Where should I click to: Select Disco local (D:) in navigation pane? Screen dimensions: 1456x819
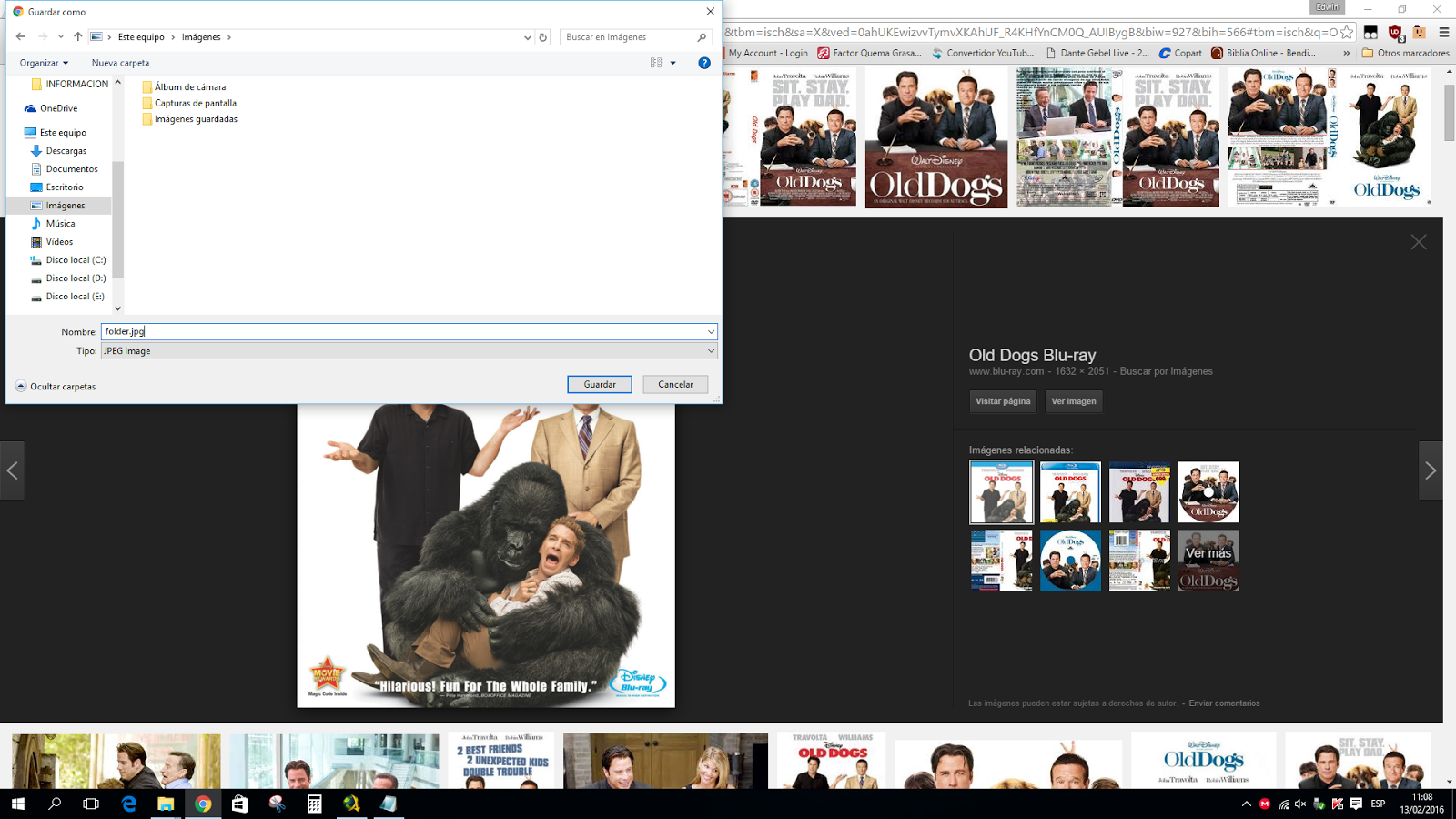(x=76, y=278)
